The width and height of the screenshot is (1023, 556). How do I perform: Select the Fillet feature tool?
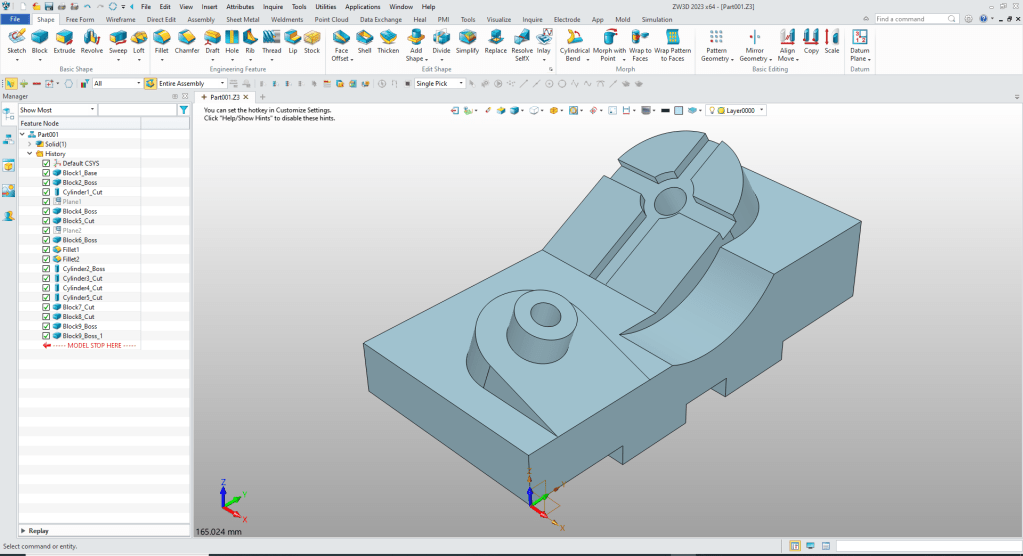161,38
